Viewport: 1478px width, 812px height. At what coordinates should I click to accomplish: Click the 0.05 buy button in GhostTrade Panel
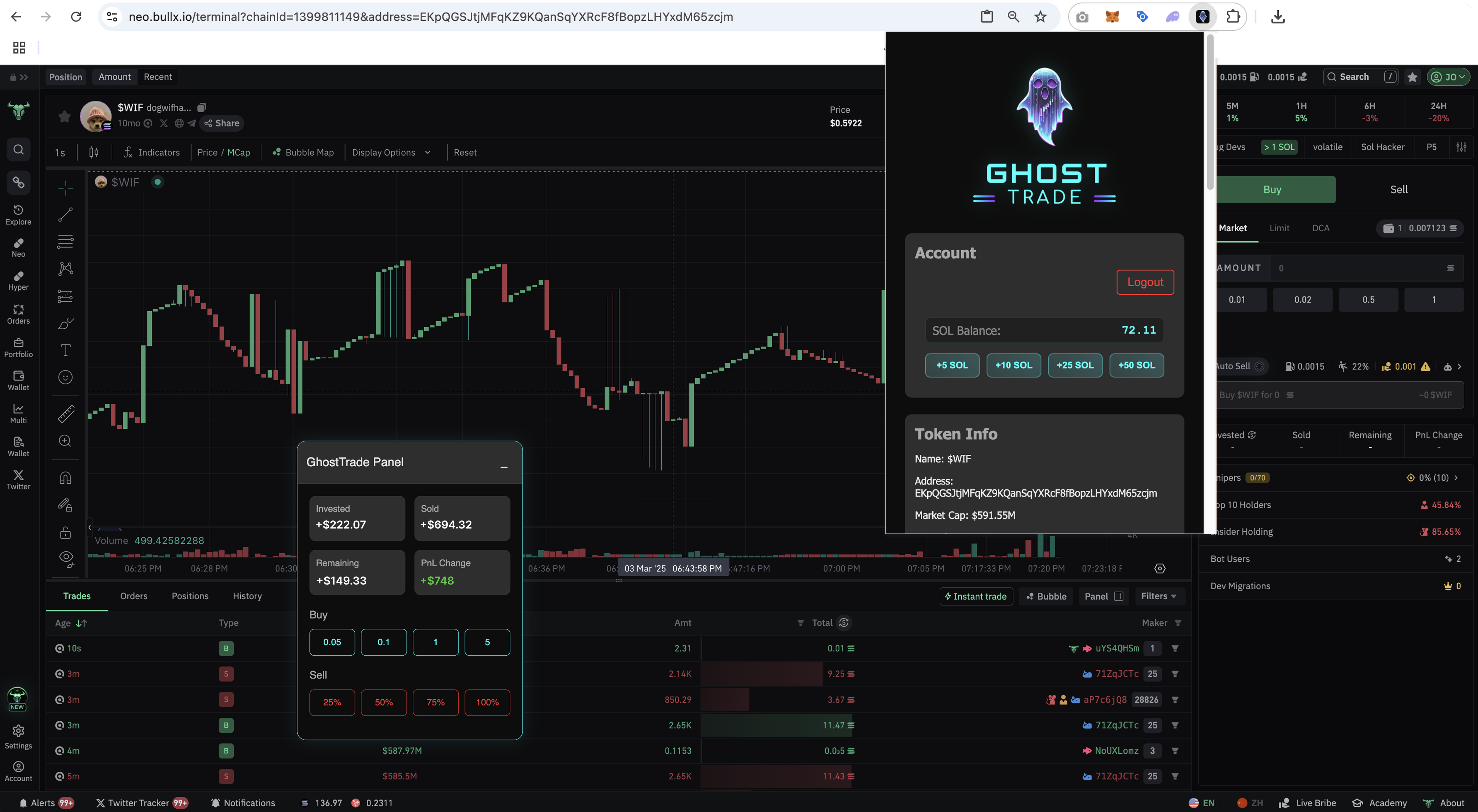point(332,642)
